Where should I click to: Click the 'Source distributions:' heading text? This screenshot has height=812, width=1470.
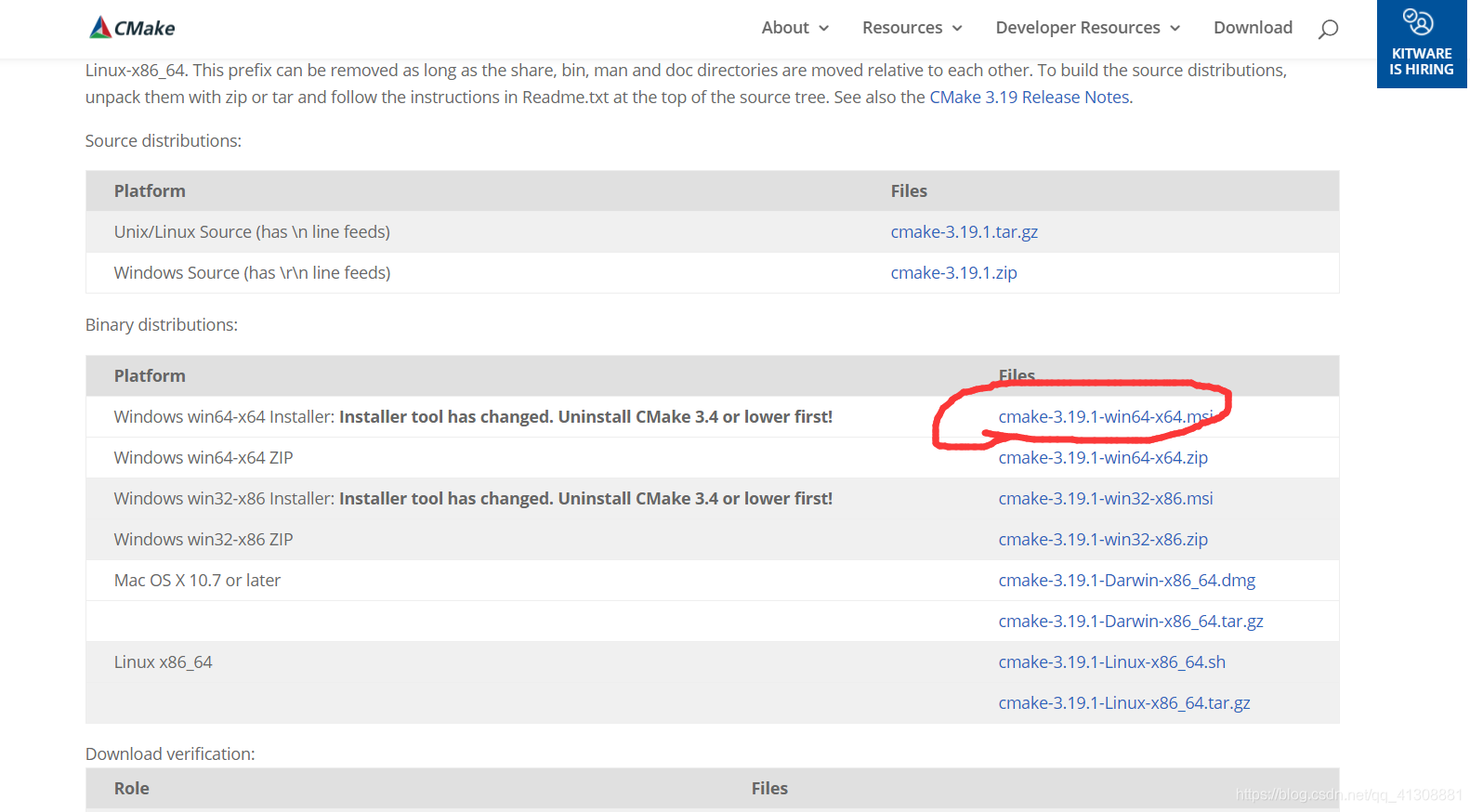coord(164,140)
